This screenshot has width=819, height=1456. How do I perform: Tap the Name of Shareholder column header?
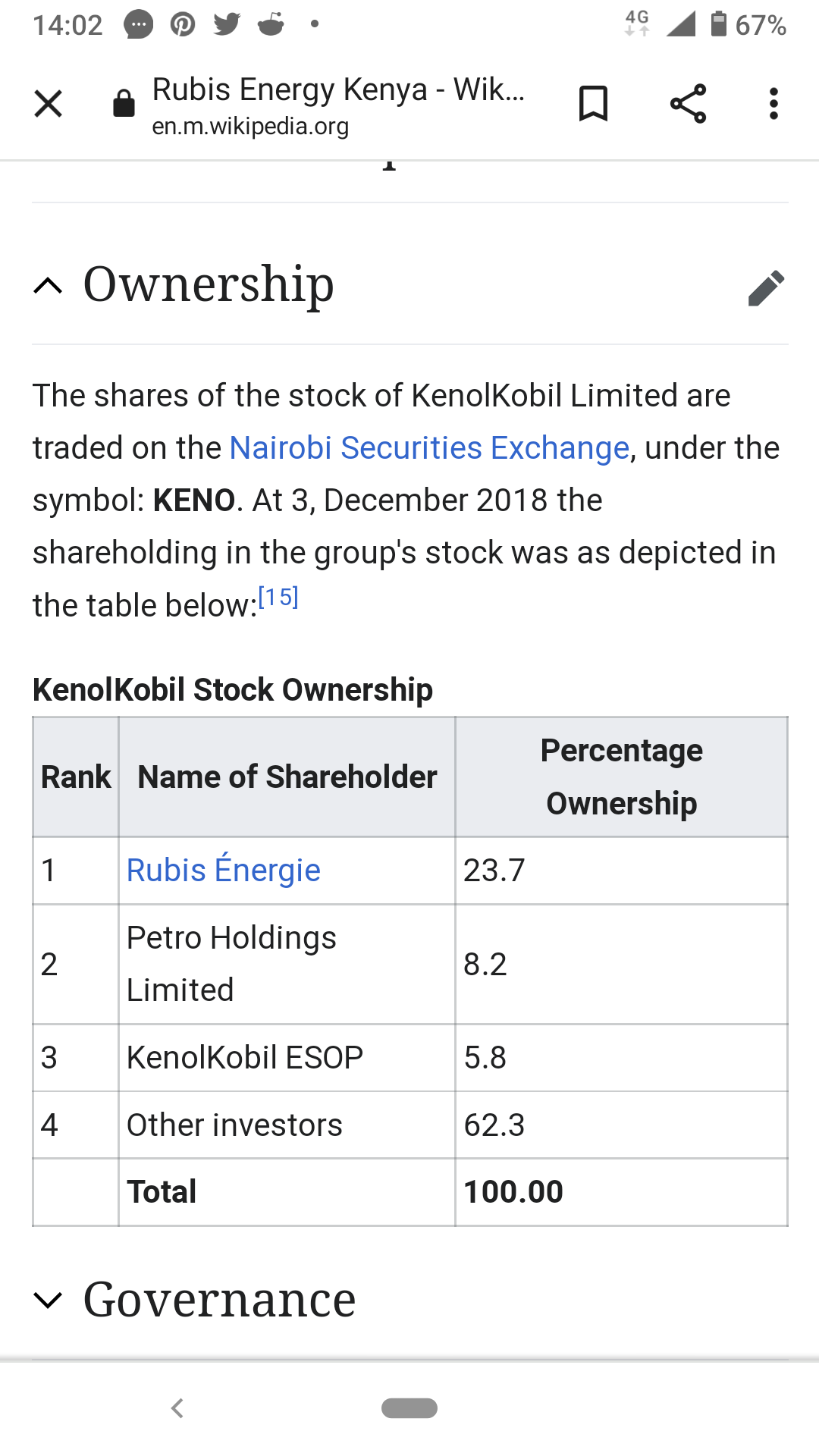287,777
